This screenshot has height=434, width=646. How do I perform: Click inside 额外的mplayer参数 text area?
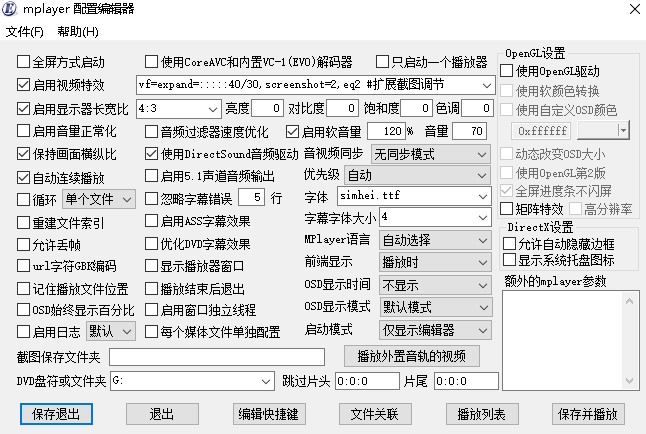563,340
